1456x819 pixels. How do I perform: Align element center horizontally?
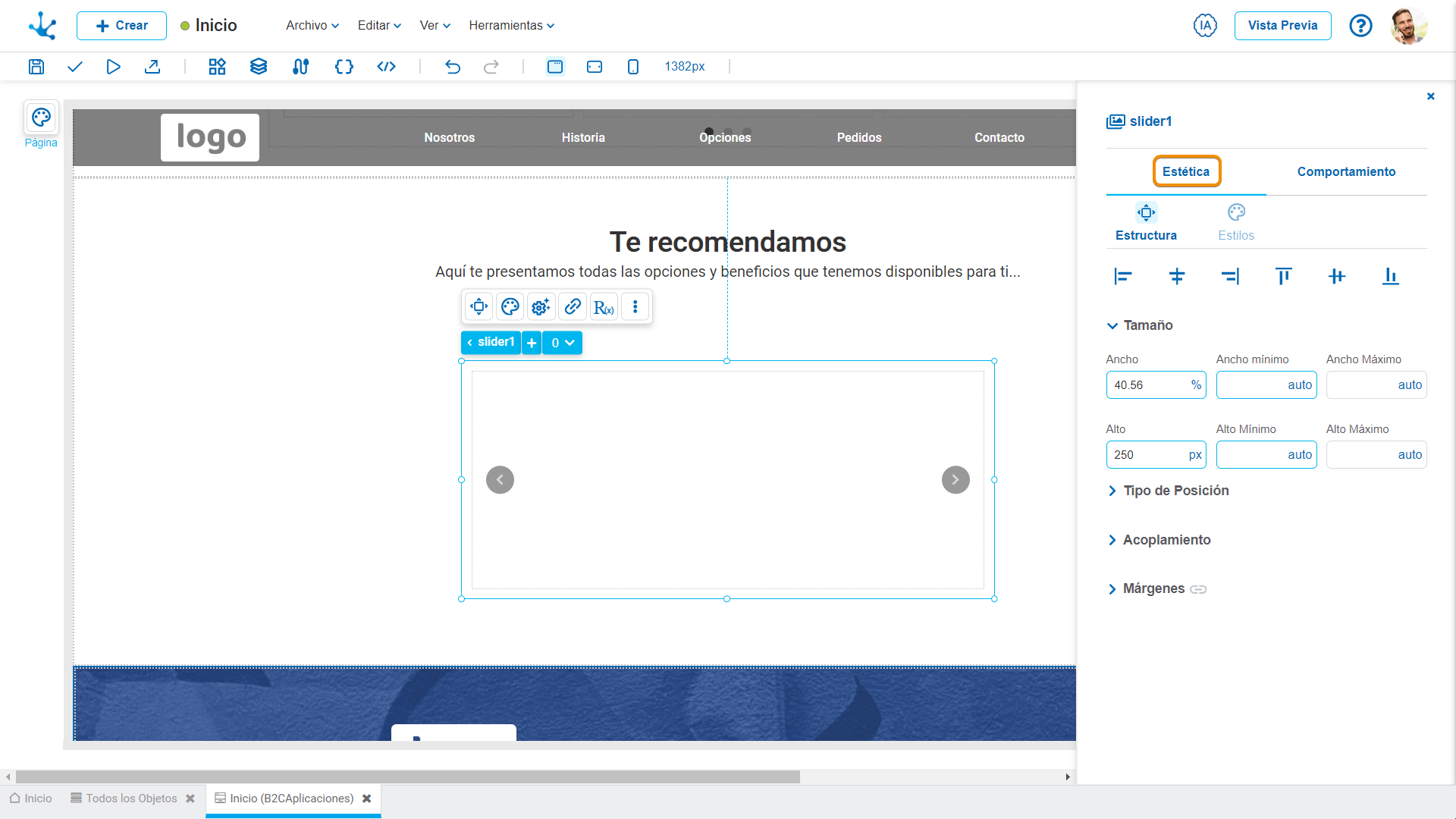tap(1177, 277)
